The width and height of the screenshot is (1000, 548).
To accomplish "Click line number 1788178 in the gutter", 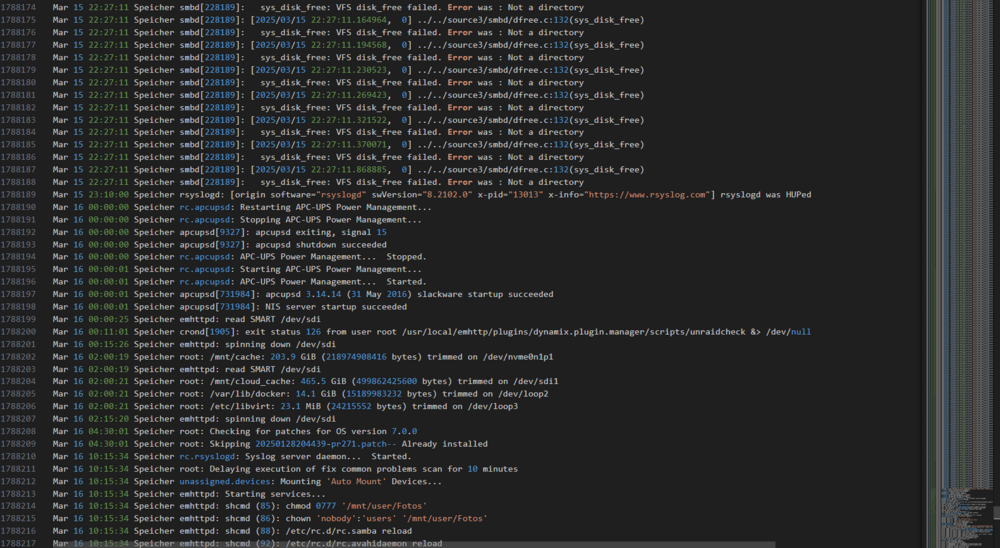I will (x=18, y=57).
